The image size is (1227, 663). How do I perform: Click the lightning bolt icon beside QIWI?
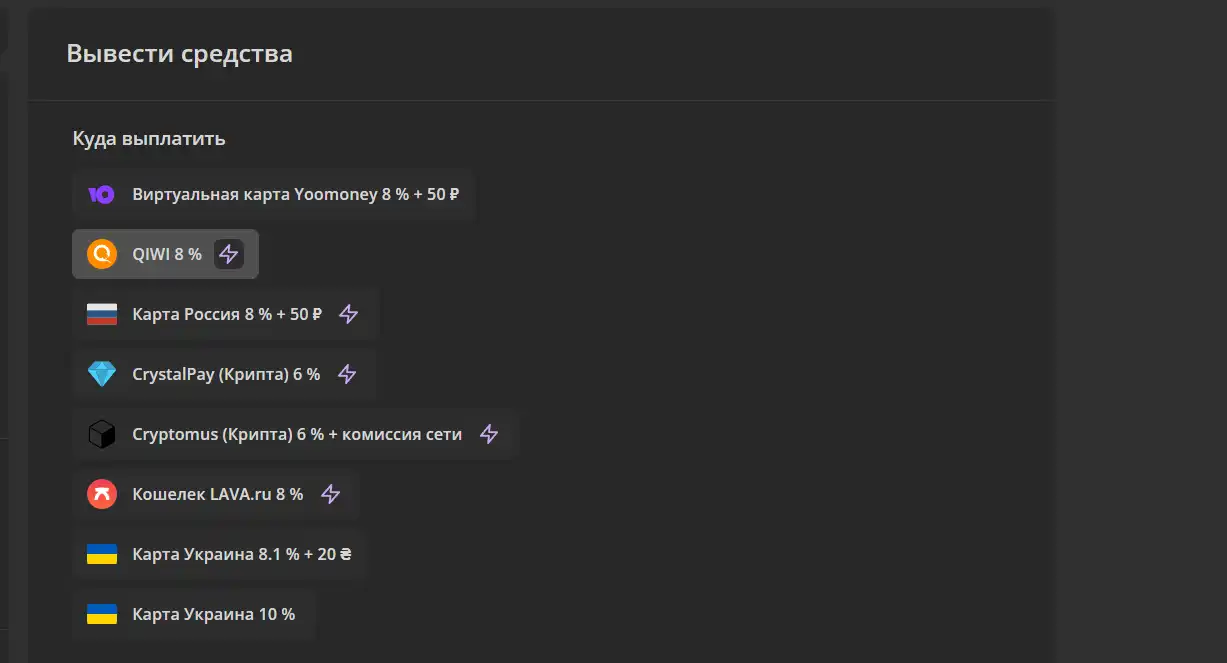click(x=229, y=254)
